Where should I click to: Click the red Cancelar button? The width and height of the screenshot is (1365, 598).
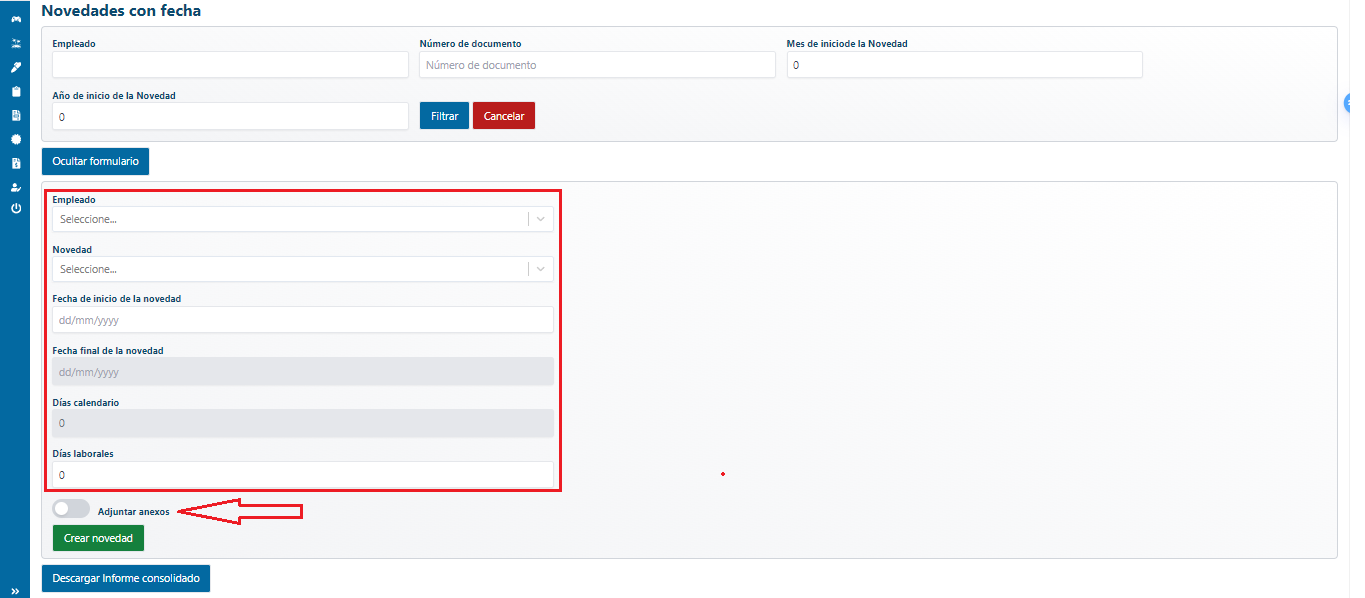click(504, 116)
